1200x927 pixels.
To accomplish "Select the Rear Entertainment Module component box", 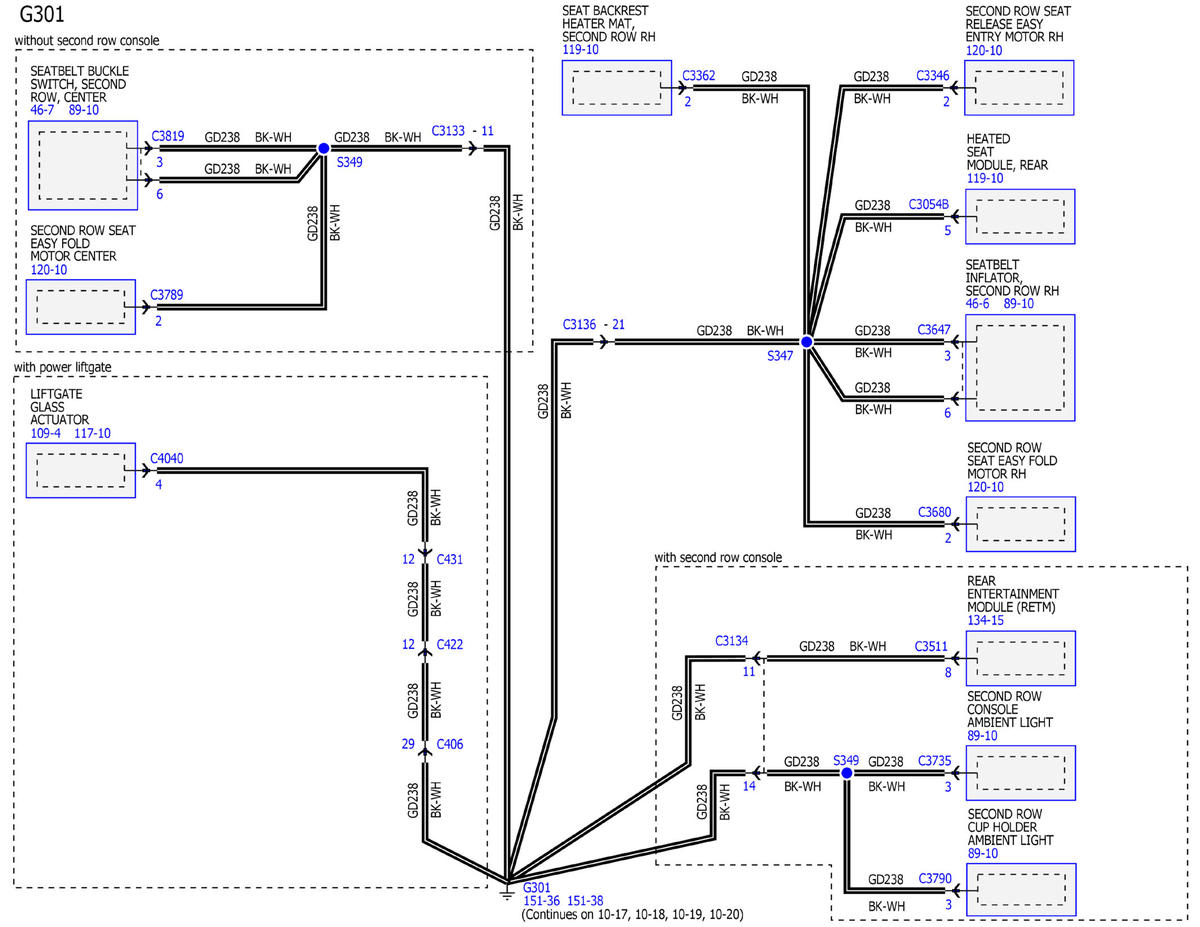I will click(x=1020, y=658).
